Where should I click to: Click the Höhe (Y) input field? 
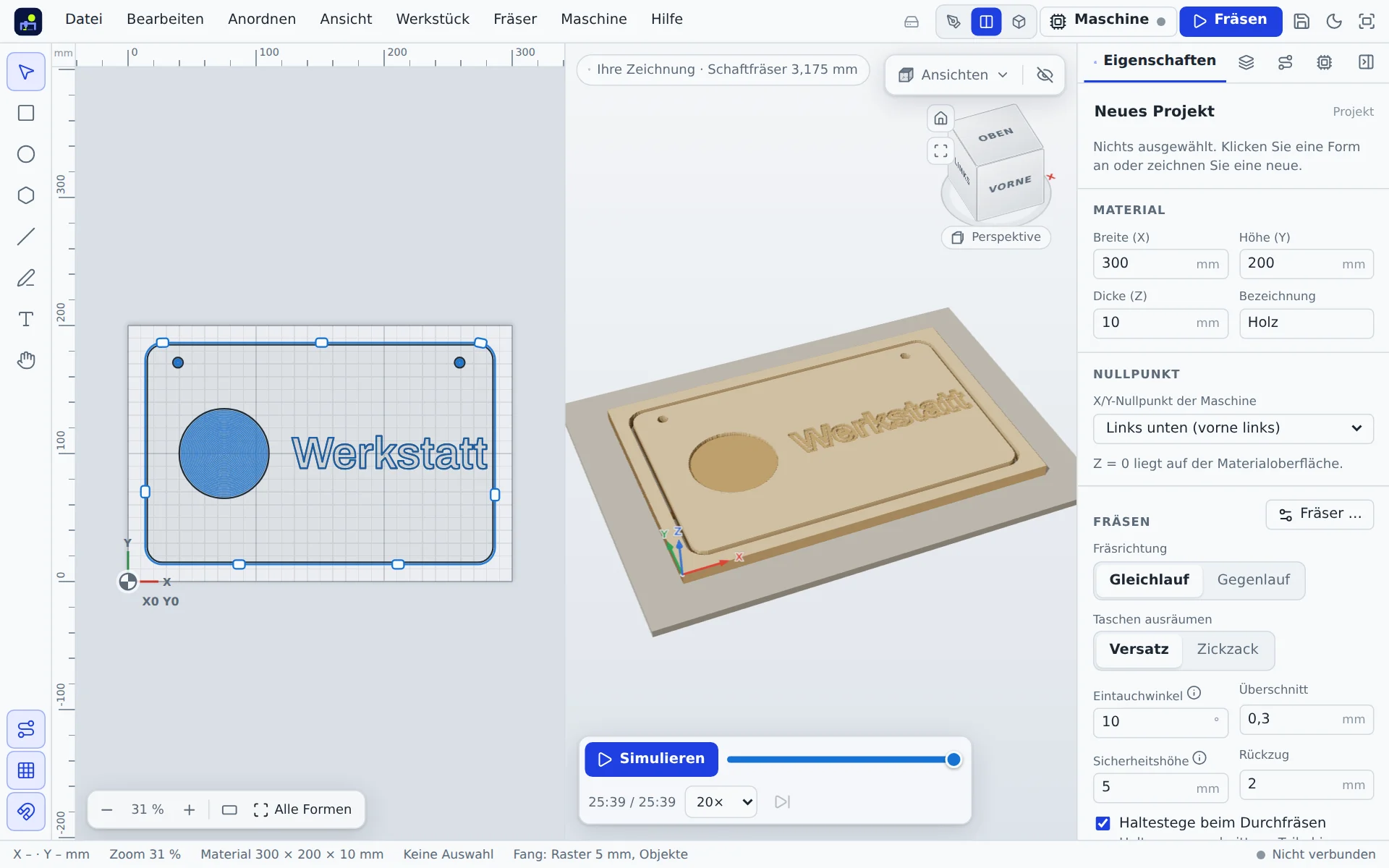click(1306, 263)
